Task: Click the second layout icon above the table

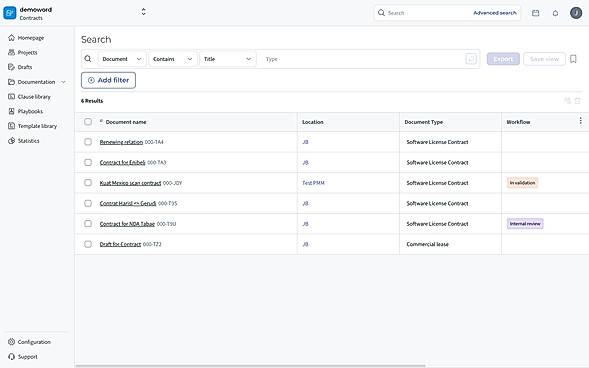Action: (578, 101)
